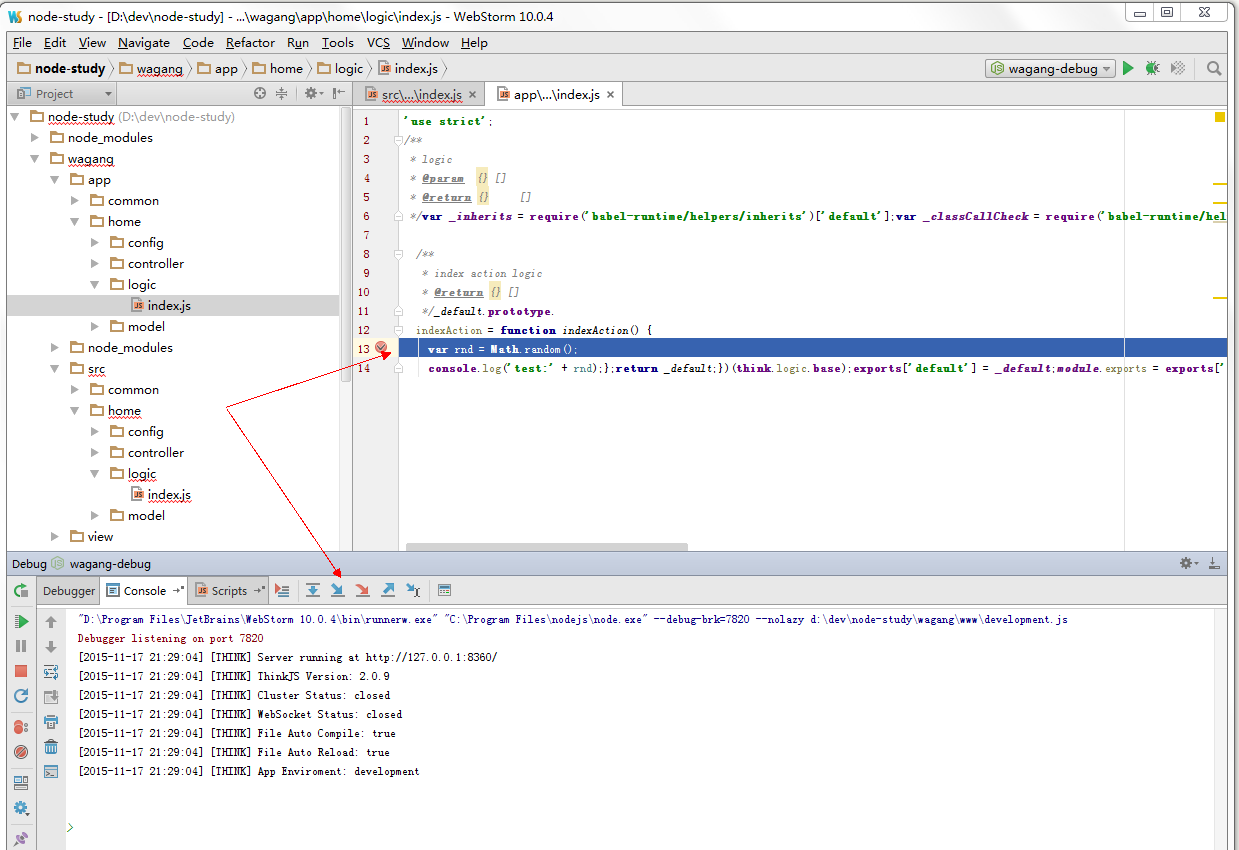The image size is (1239, 850).
Task: Open View Breakpoints icon
Action: (x=21, y=726)
